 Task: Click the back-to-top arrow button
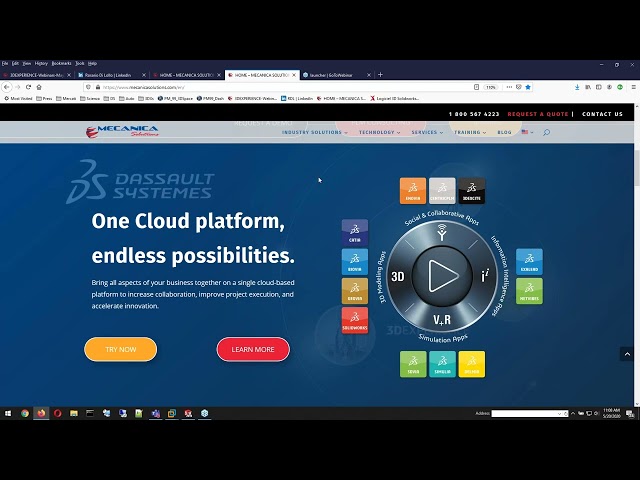coord(627,354)
